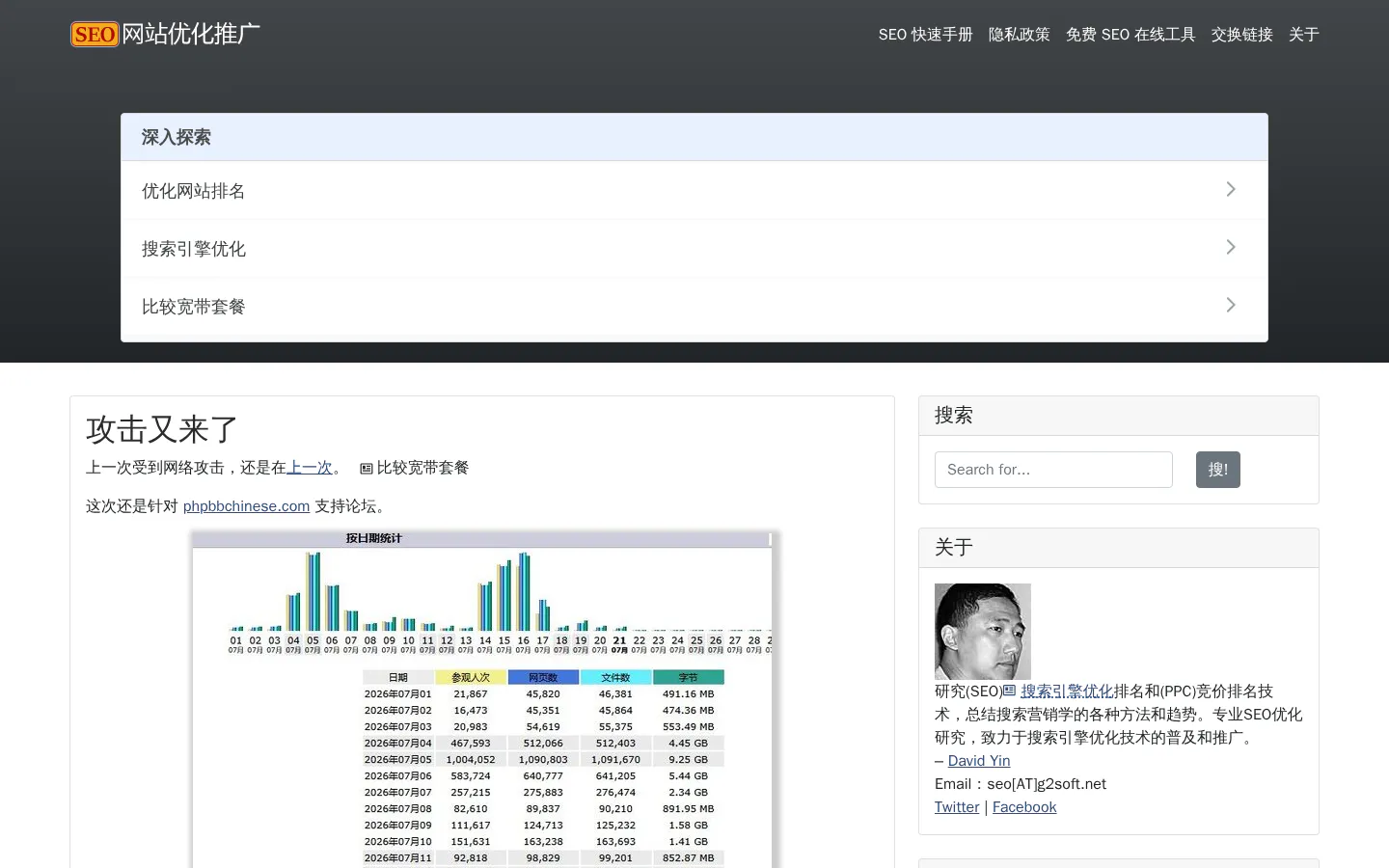The width and height of the screenshot is (1389, 868).
Task: Click the 搜! search button
Action: click(x=1218, y=470)
